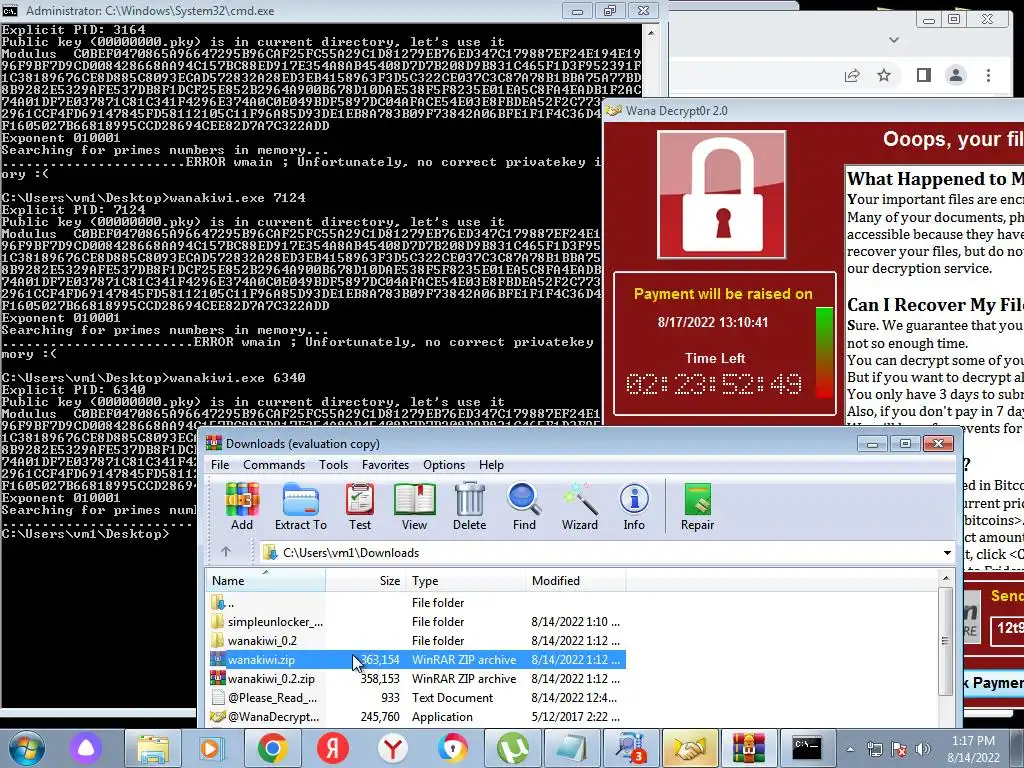The width and height of the screenshot is (1024, 768).
Task: Bookmark page with the Chrome star icon
Action: (884, 75)
